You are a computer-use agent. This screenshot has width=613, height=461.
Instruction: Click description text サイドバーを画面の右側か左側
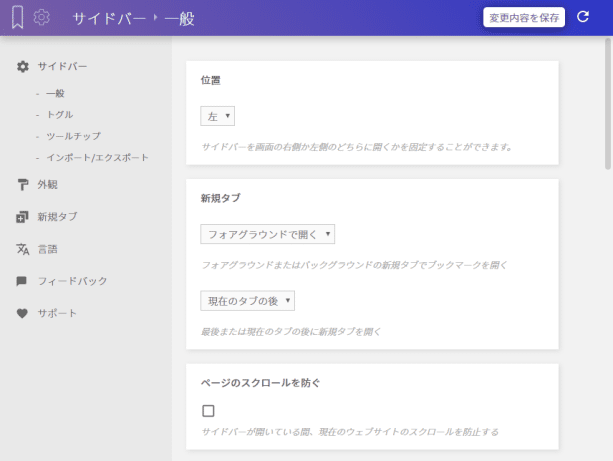(357, 147)
